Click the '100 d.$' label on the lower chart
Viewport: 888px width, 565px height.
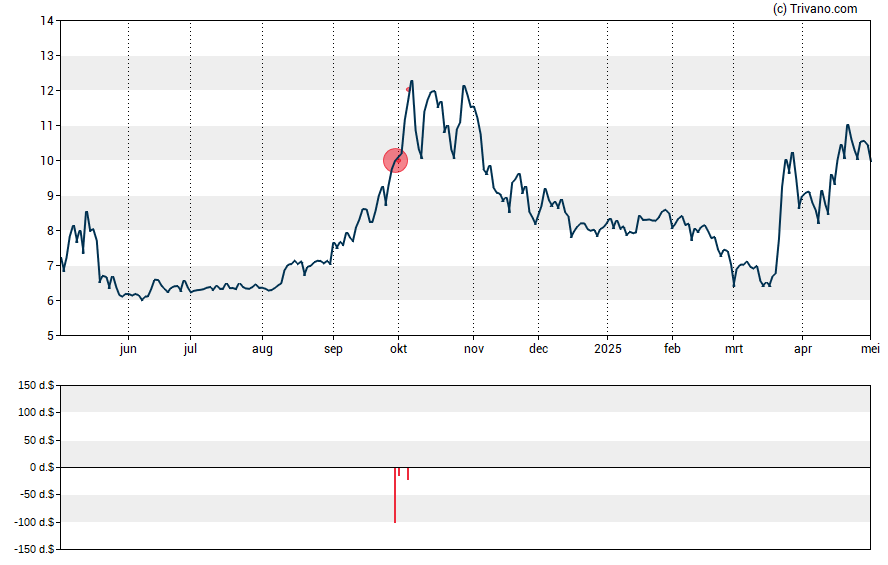(36, 412)
